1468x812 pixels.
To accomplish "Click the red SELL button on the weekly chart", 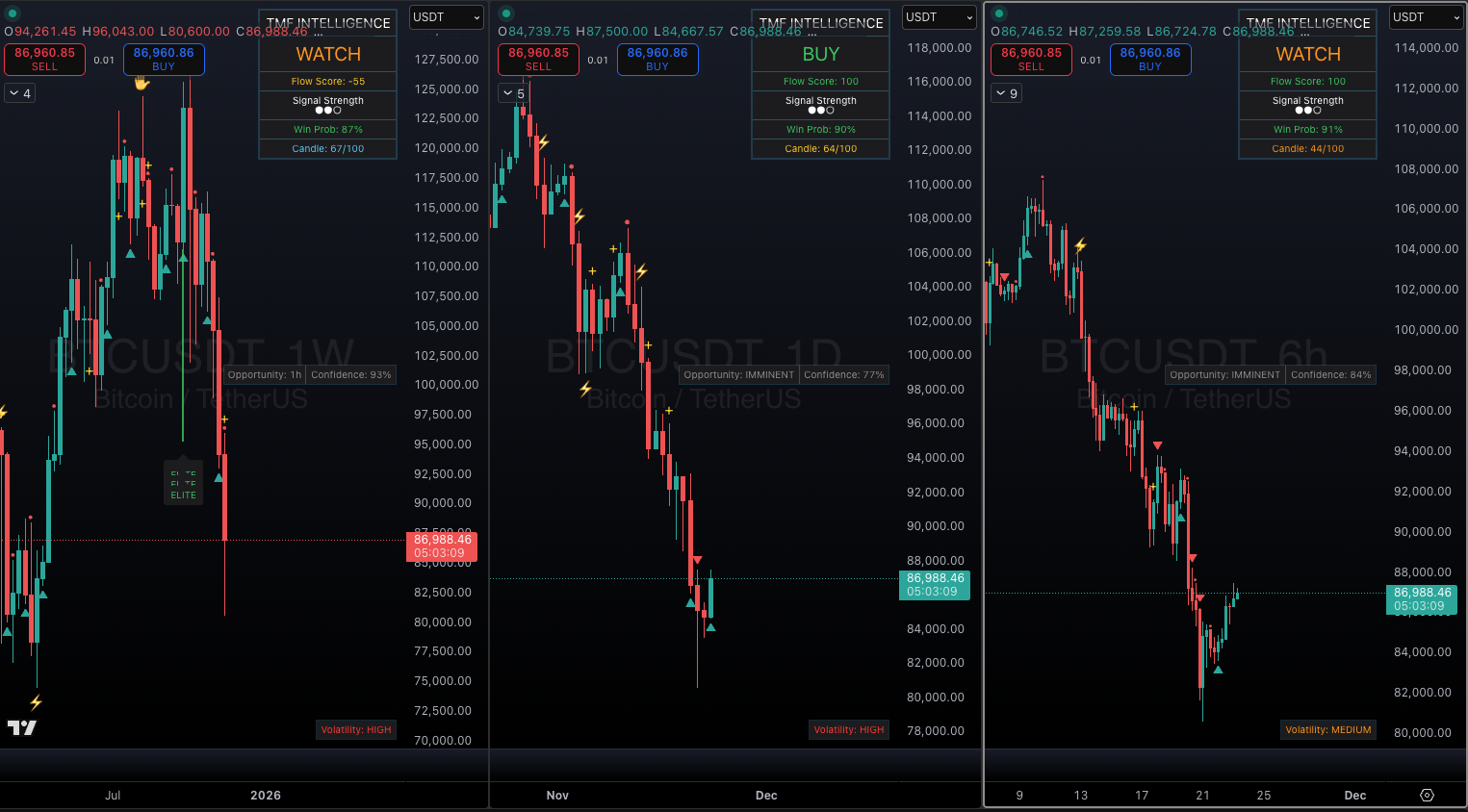I will (x=44, y=59).
